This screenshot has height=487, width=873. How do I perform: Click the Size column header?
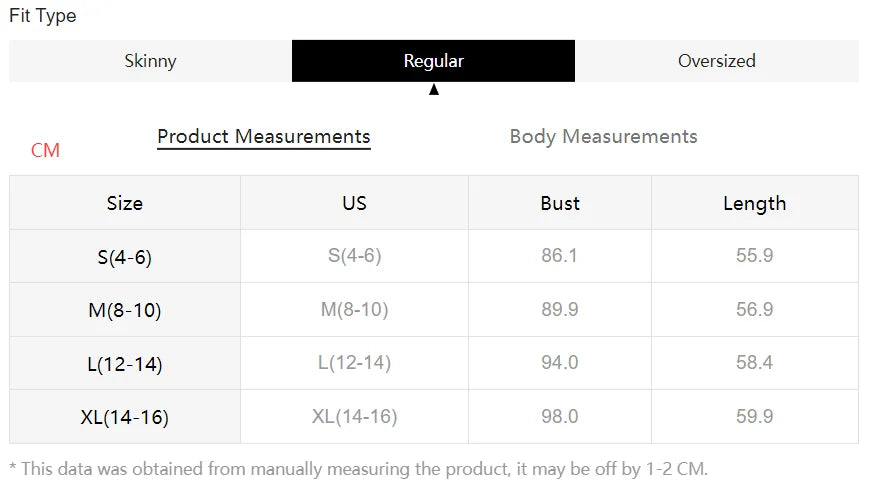[x=125, y=203]
